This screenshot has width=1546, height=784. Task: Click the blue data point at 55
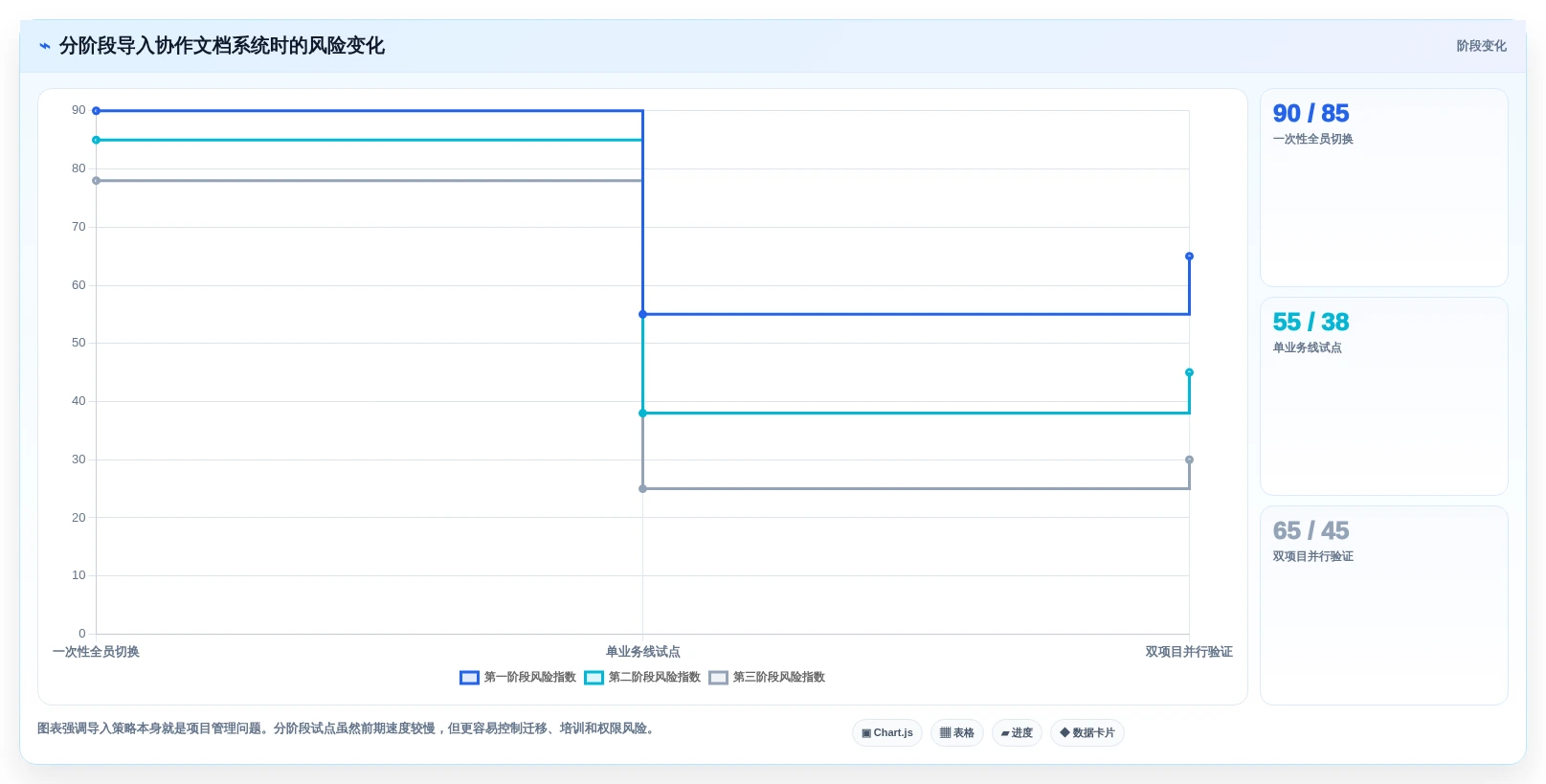[642, 314]
